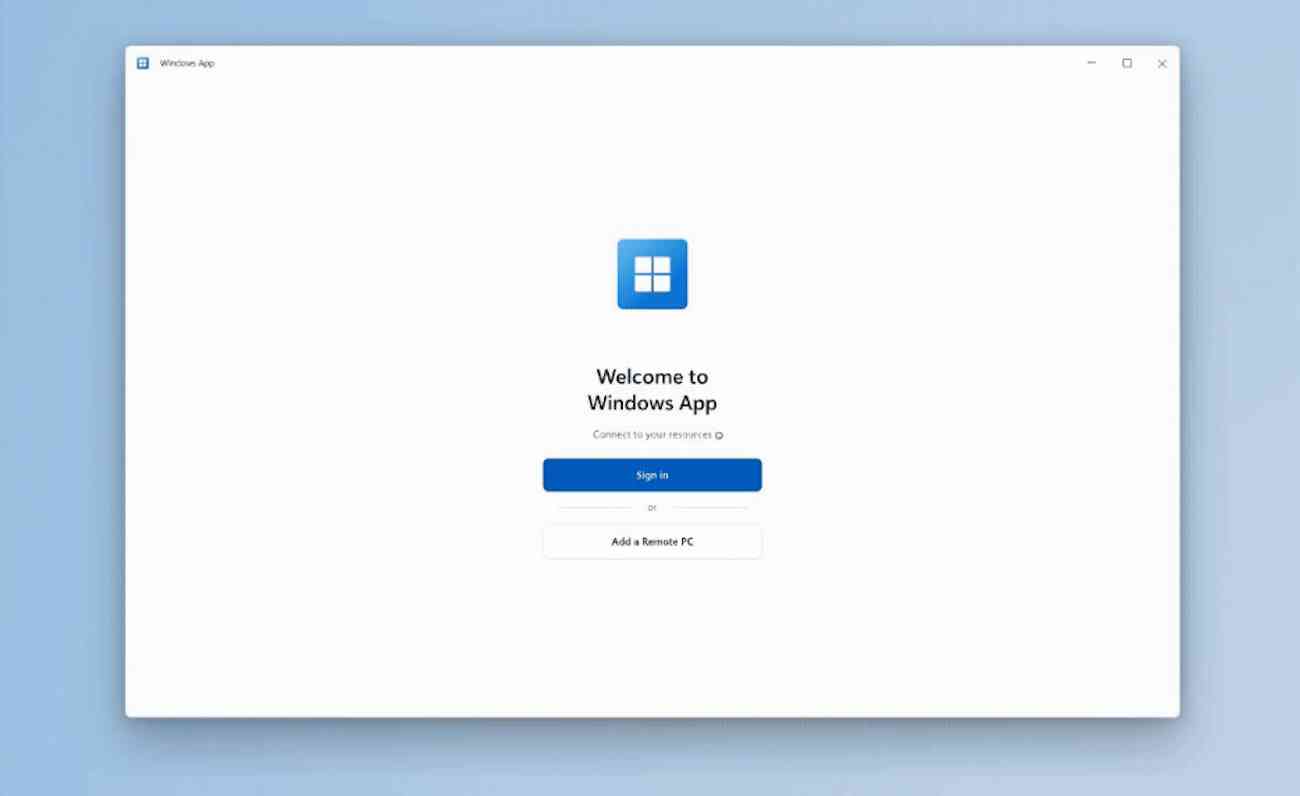This screenshot has height=796, width=1300.
Task: Click the "Windows App" title bar label
Action: click(187, 63)
